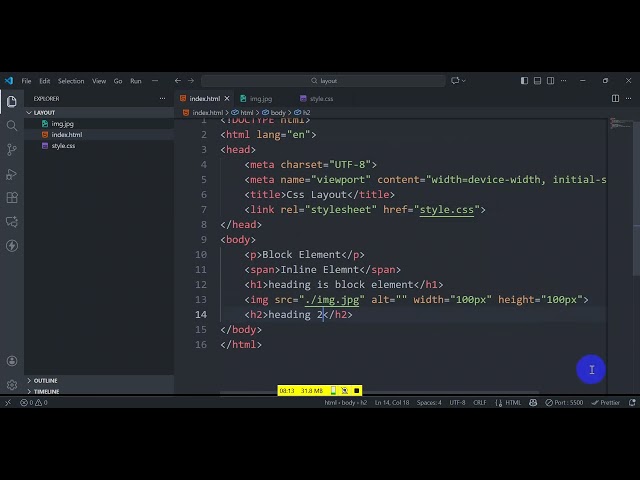
Task: Open style.css in the Explorer tree
Action: click(63, 146)
